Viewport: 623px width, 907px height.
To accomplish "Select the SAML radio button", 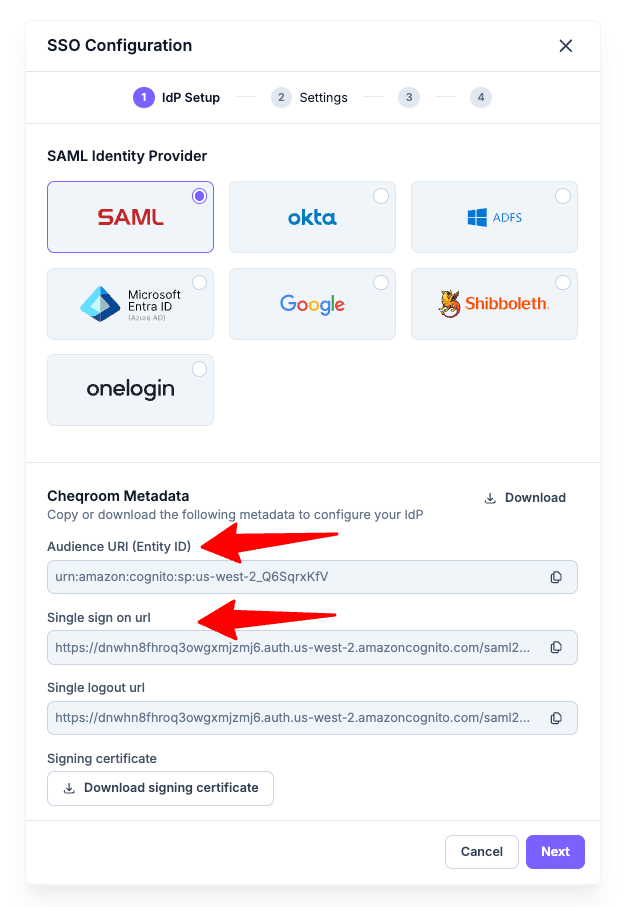I will [x=200, y=196].
